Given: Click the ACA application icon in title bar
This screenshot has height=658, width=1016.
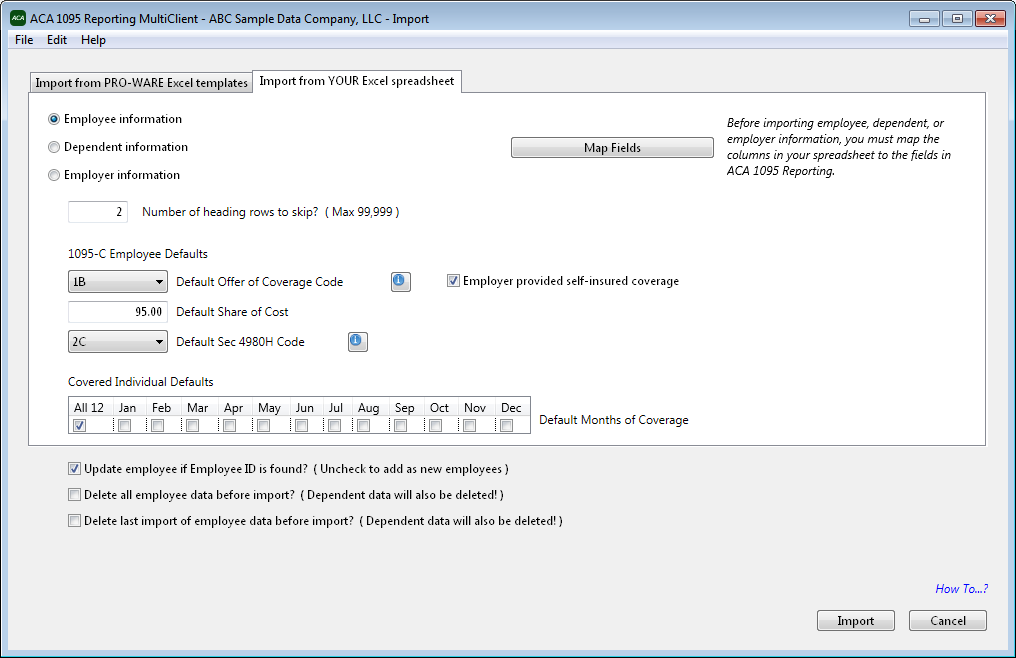Looking at the screenshot, I should pyautogui.click(x=17, y=18).
